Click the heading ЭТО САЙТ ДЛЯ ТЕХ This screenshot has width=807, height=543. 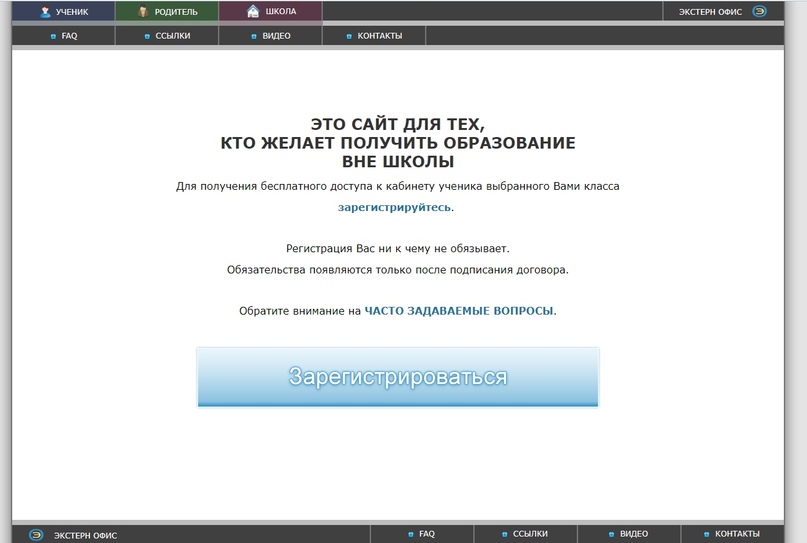(x=398, y=125)
